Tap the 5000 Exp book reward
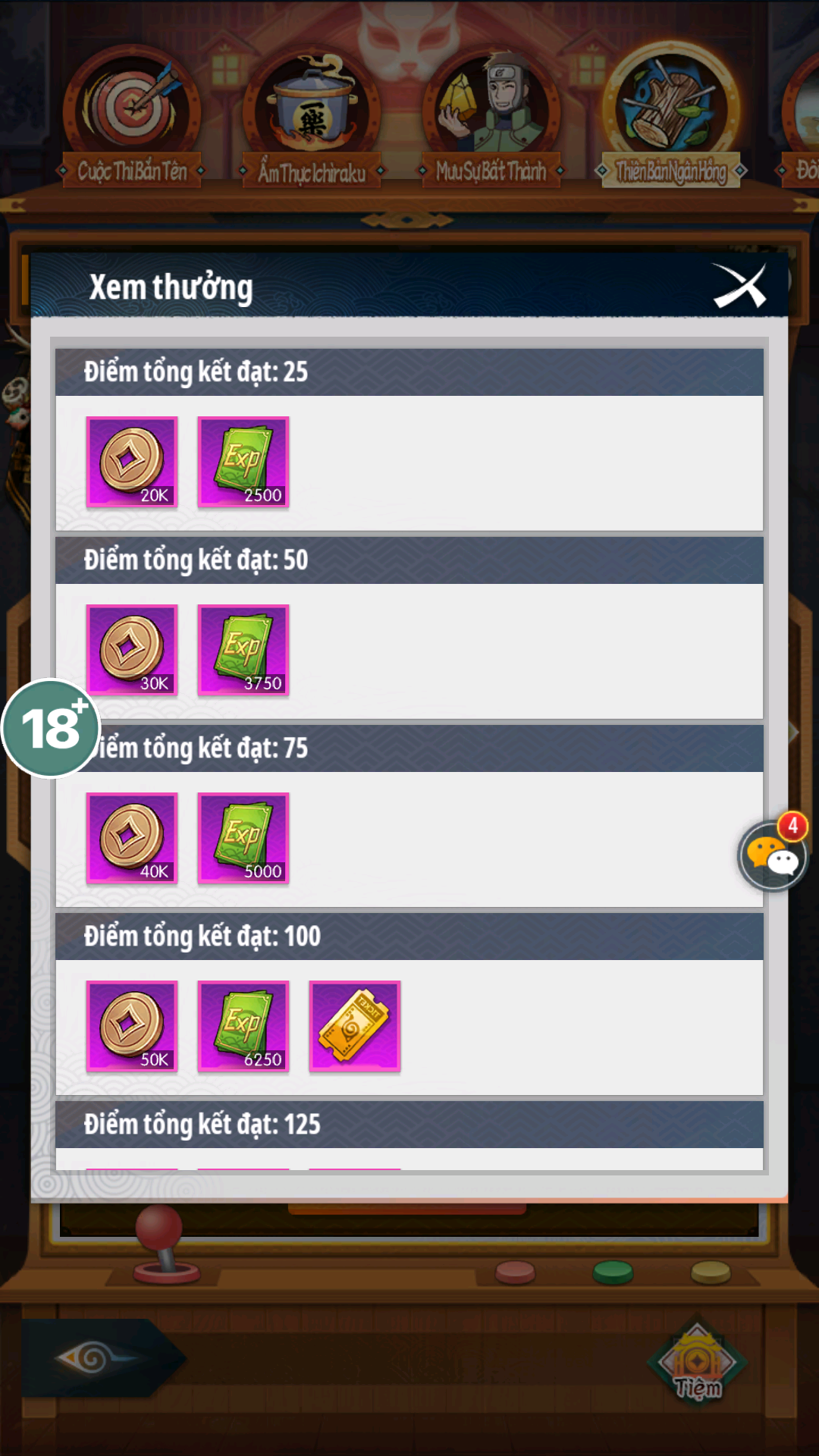 coord(243,838)
